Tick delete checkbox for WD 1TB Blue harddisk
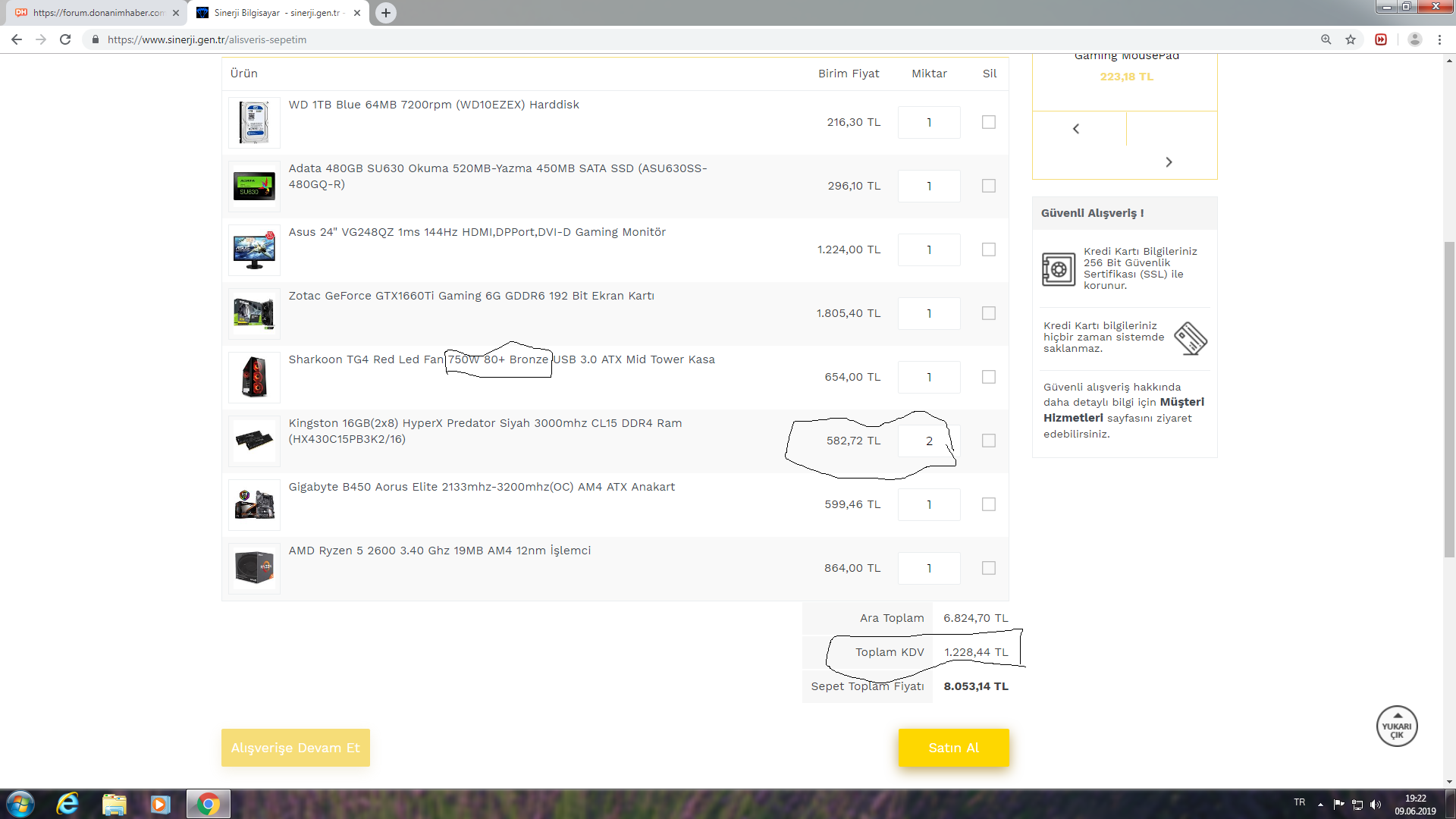The height and width of the screenshot is (819, 1456). tap(989, 122)
